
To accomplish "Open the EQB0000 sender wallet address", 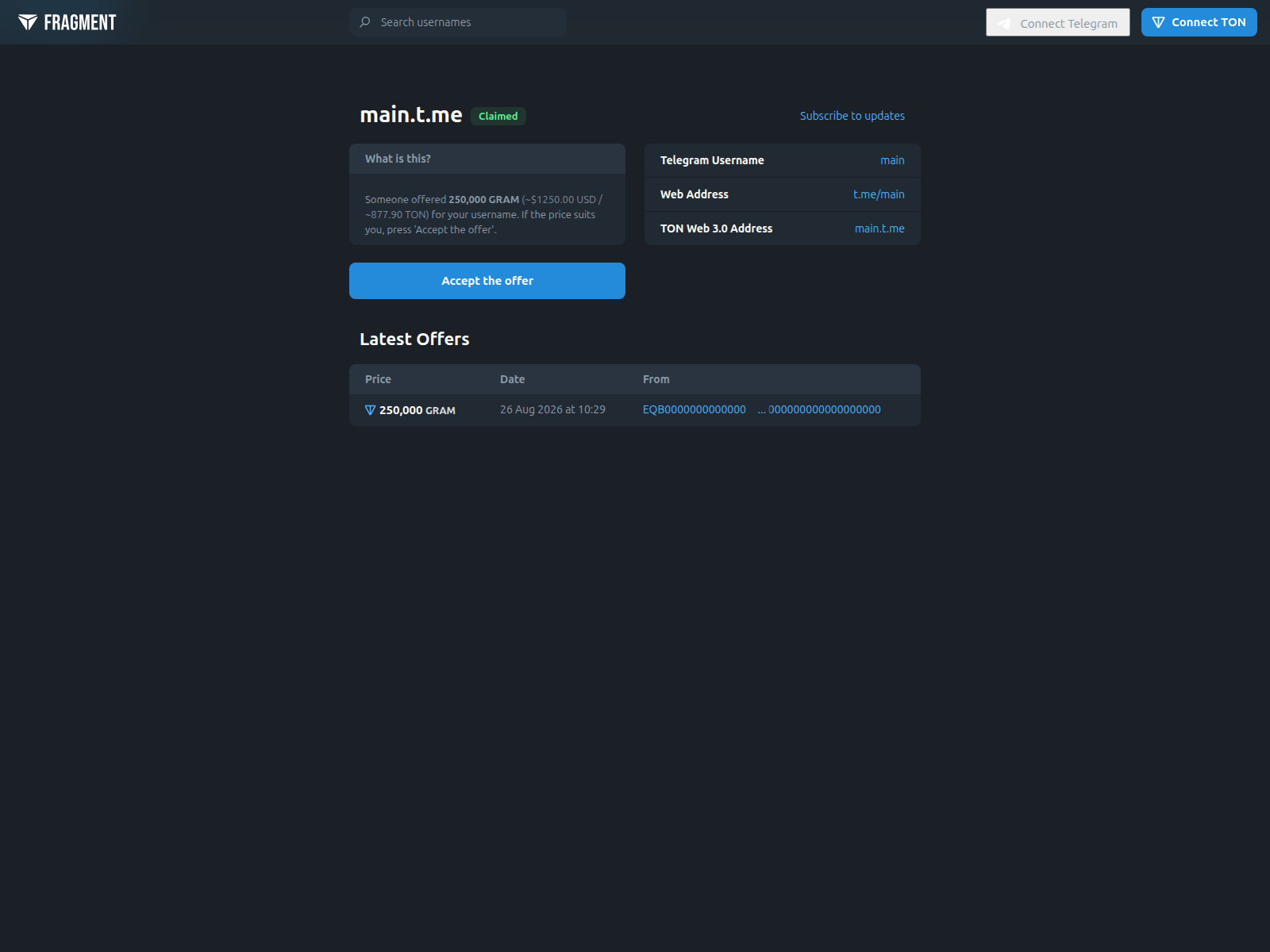I will coord(762,409).
